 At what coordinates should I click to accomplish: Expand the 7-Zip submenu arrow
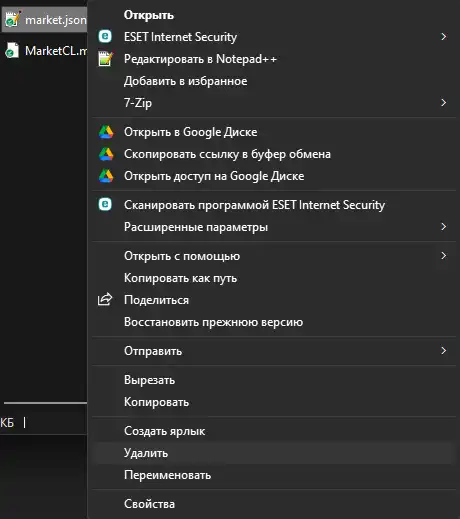coord(443,103)
